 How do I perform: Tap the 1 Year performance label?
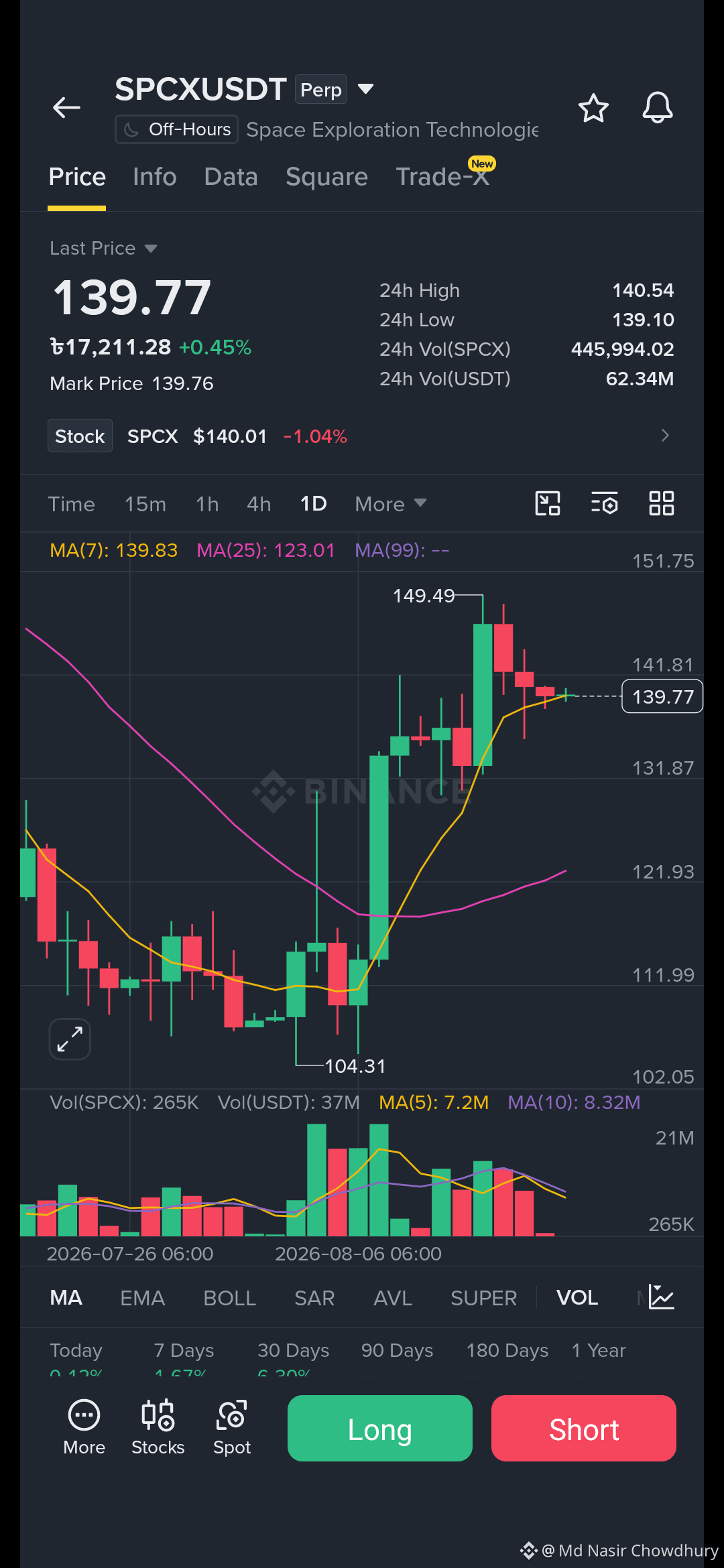(599, 1350)
